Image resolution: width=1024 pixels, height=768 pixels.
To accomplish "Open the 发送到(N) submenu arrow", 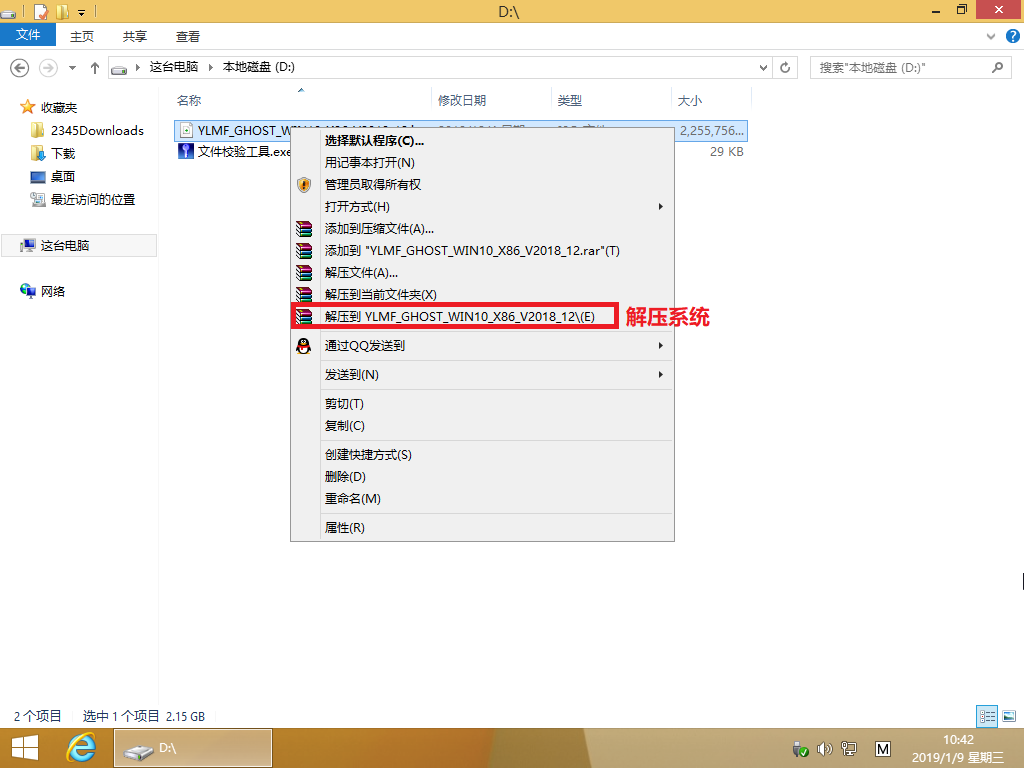I will point(660,374).
